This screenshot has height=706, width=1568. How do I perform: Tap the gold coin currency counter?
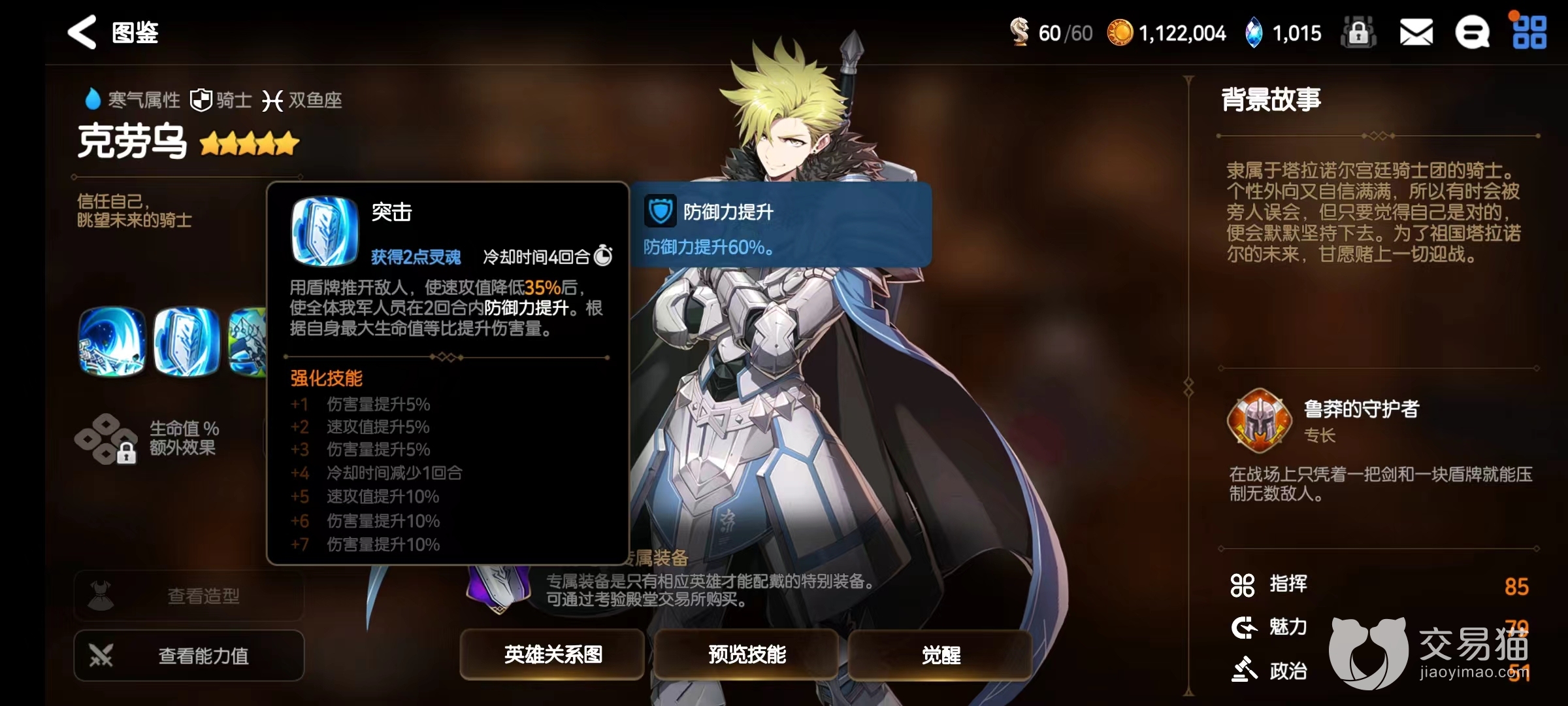pos(1167,33)
